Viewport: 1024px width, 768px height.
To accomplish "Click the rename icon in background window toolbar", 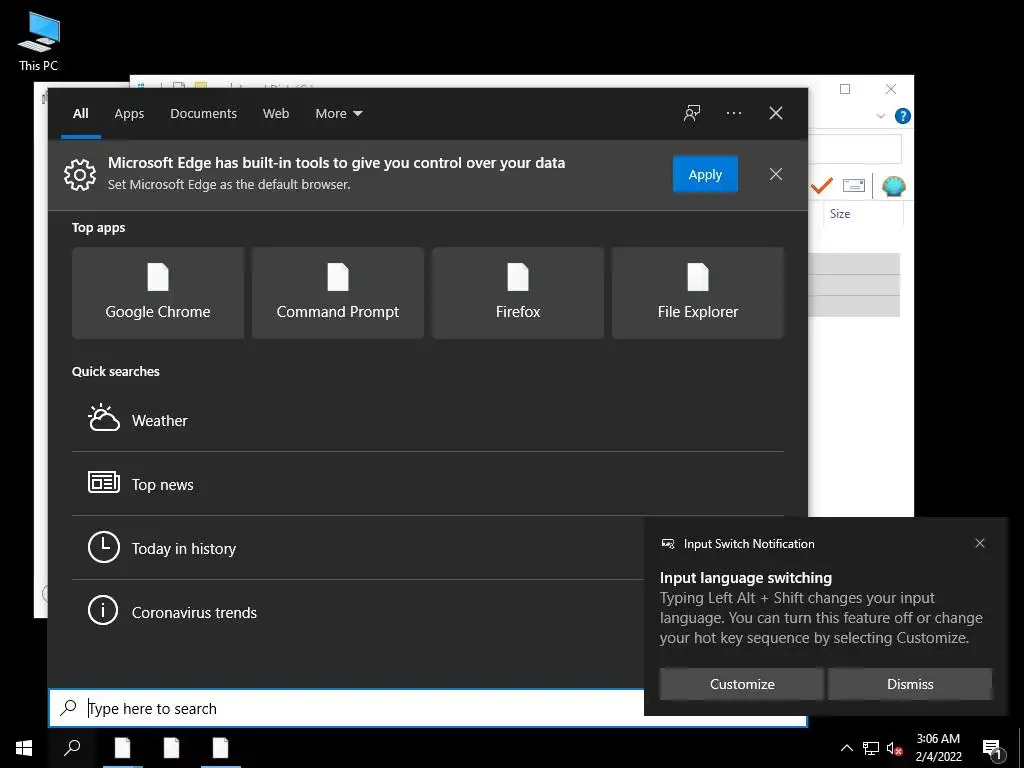I will click(x=854, y=185).
